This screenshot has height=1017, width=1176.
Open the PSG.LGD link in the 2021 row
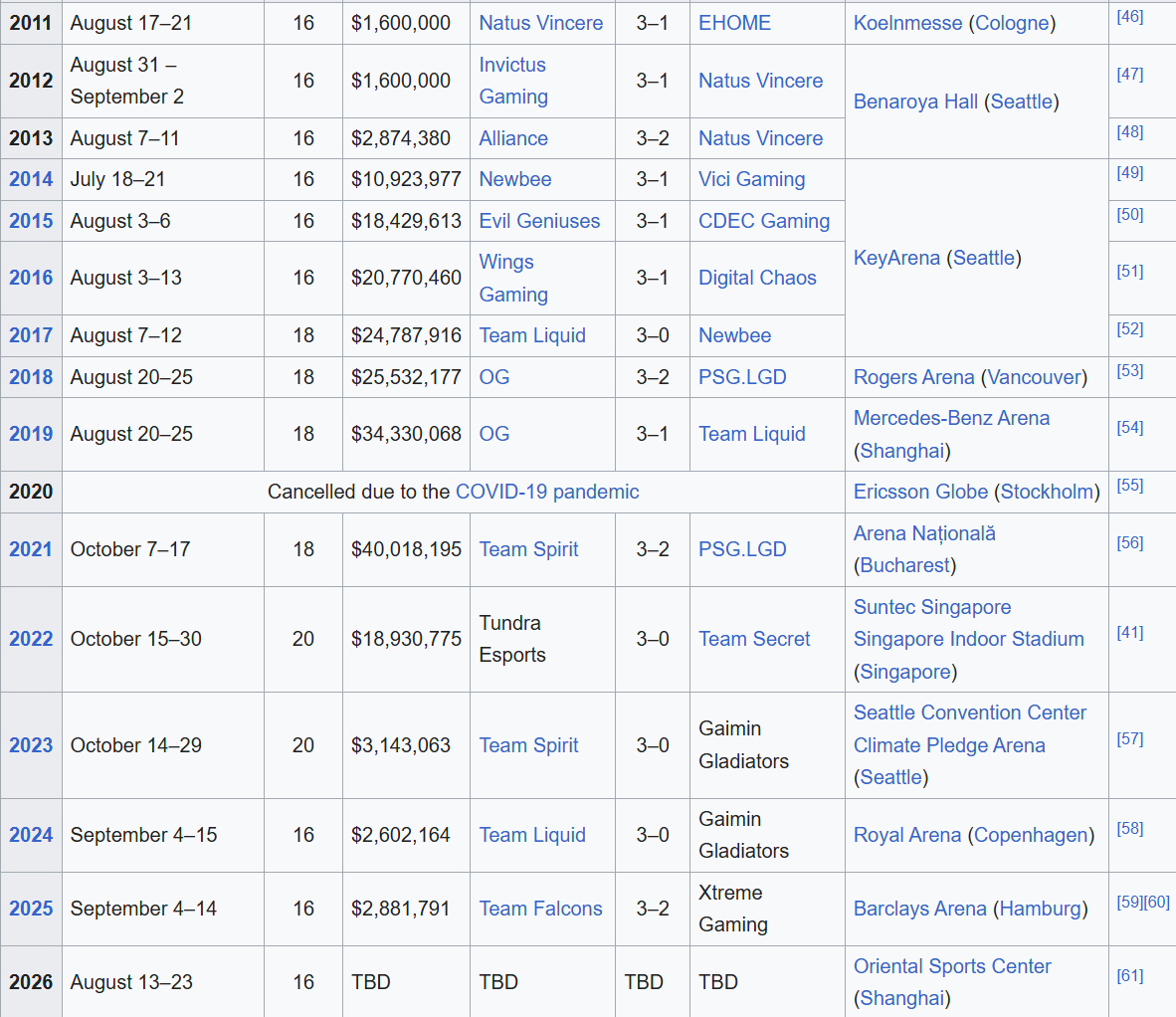click(742, 549)
